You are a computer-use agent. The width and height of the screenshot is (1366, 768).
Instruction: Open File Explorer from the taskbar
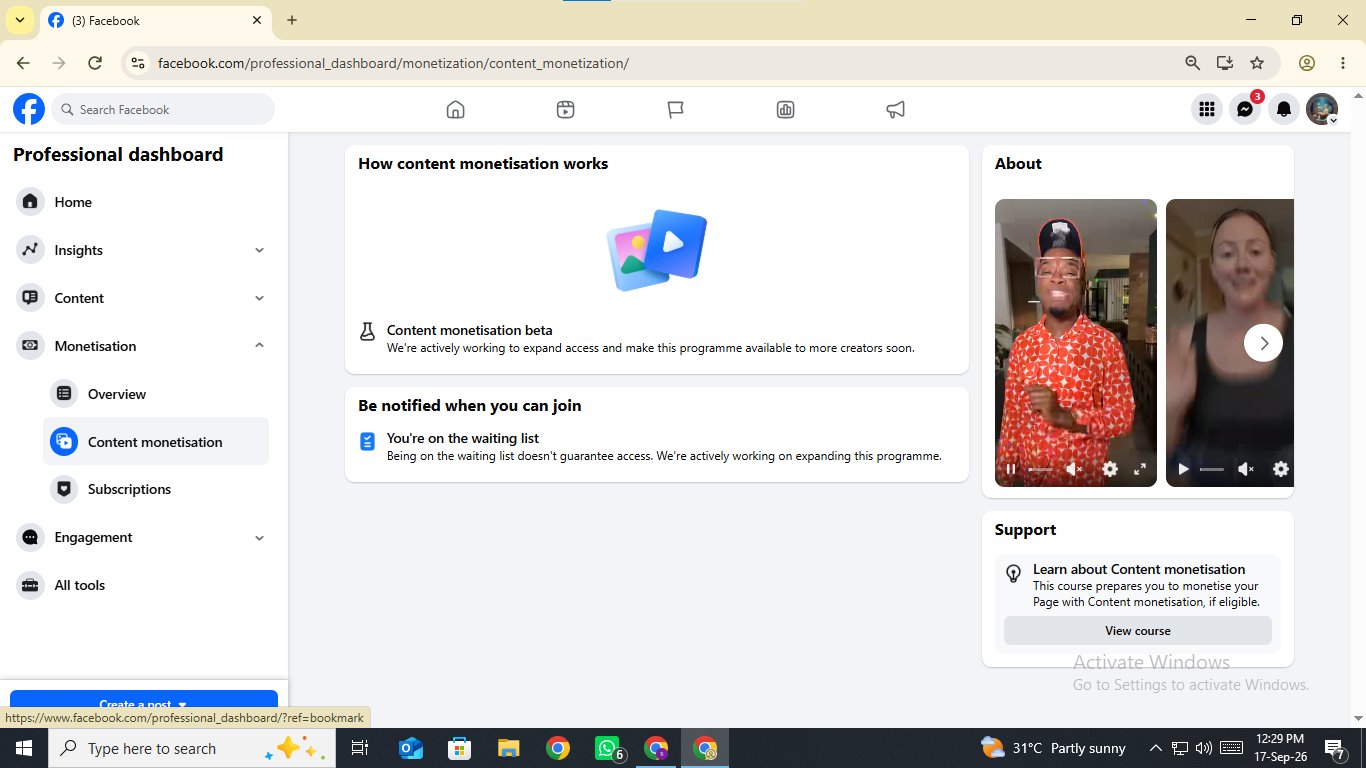click(508, 748)
